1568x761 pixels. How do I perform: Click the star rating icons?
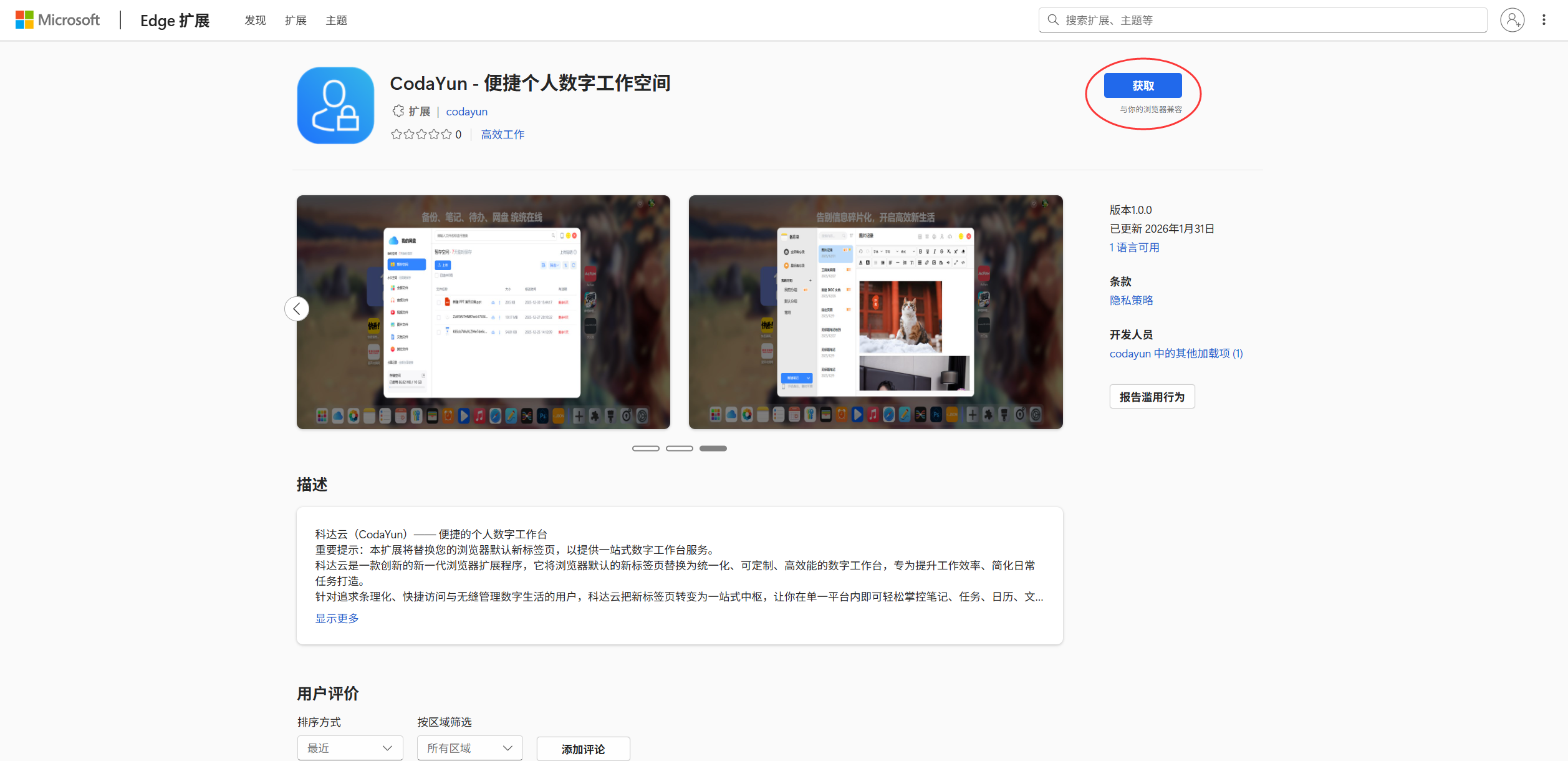421,134
